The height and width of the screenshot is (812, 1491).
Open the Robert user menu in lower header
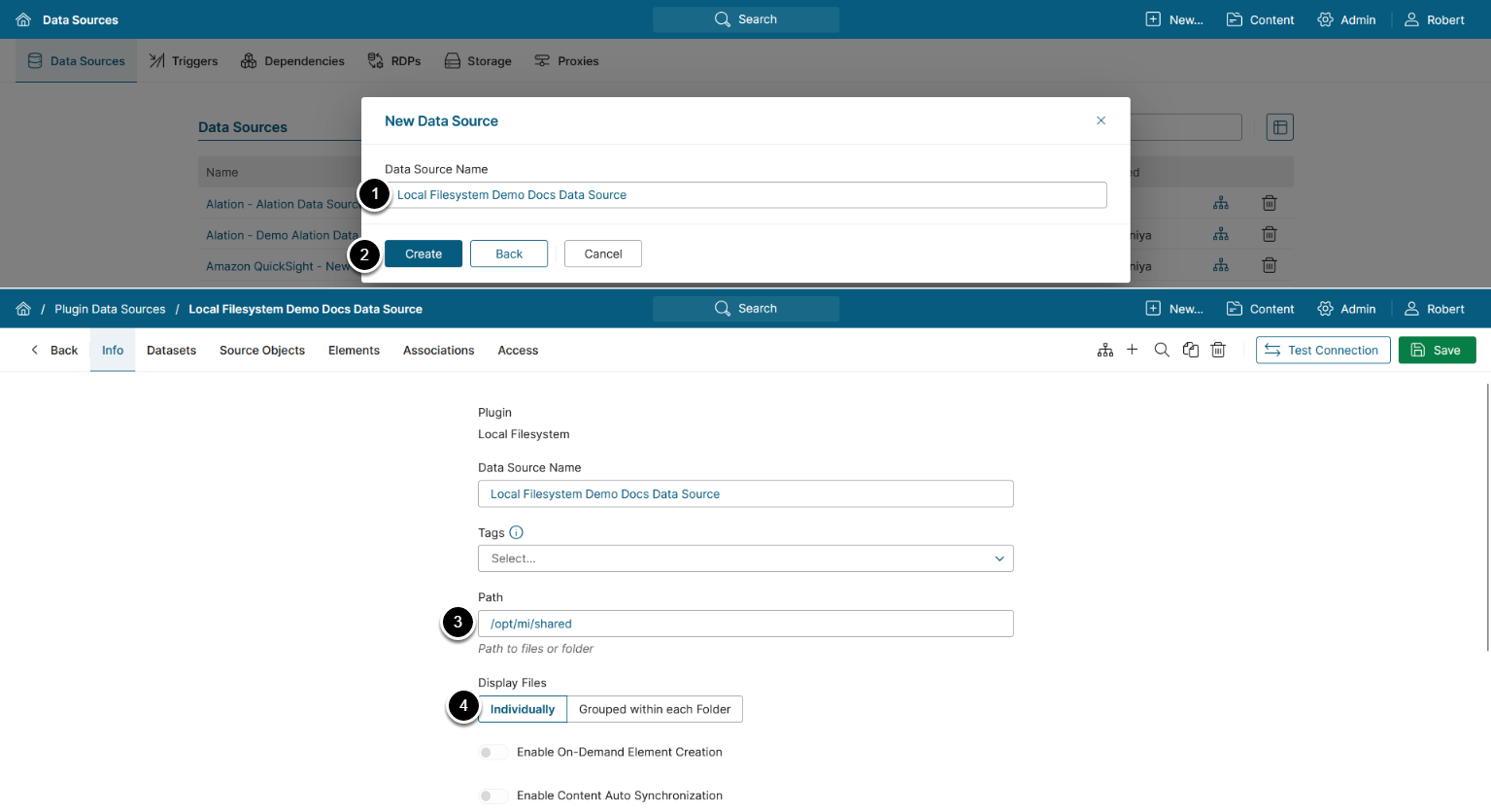[1435, 309]
